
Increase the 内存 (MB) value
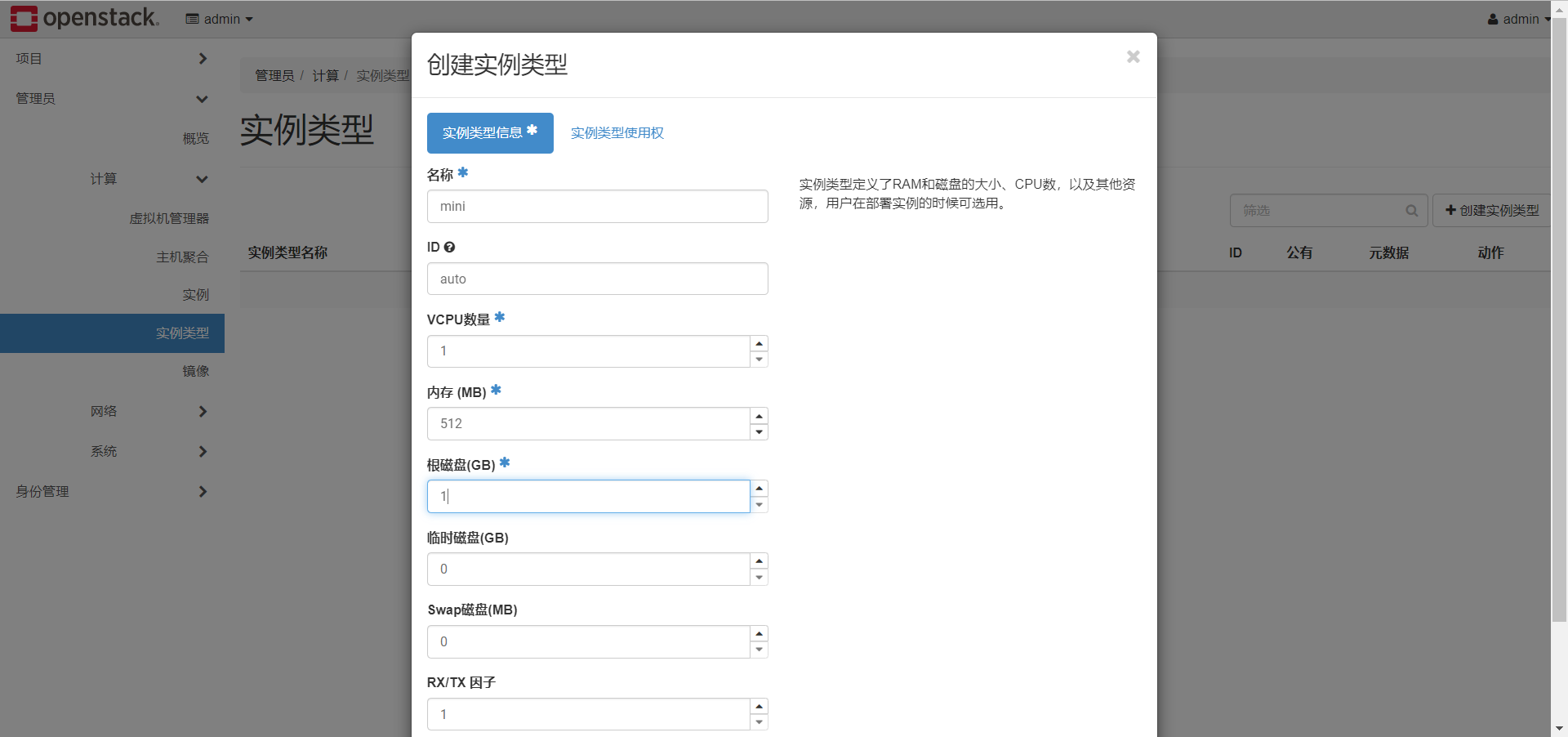[x=759, y=416]
